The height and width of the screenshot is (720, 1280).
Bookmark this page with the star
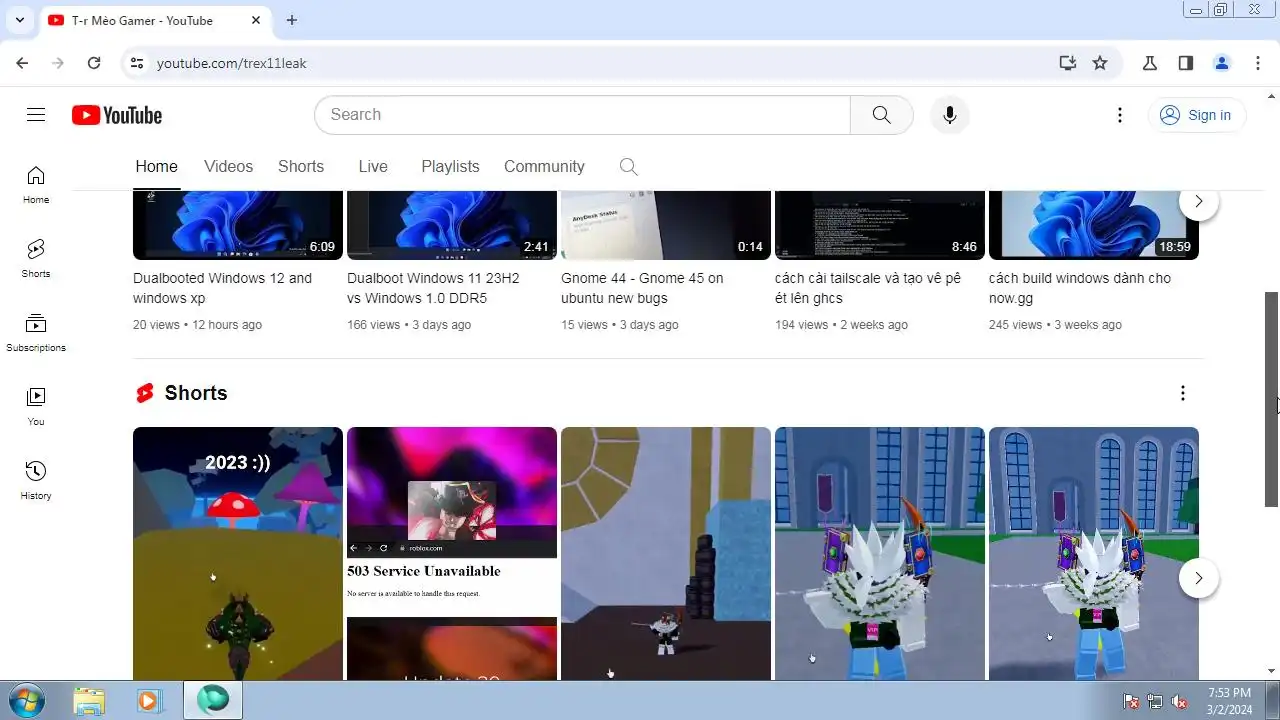coord(1100,63)
